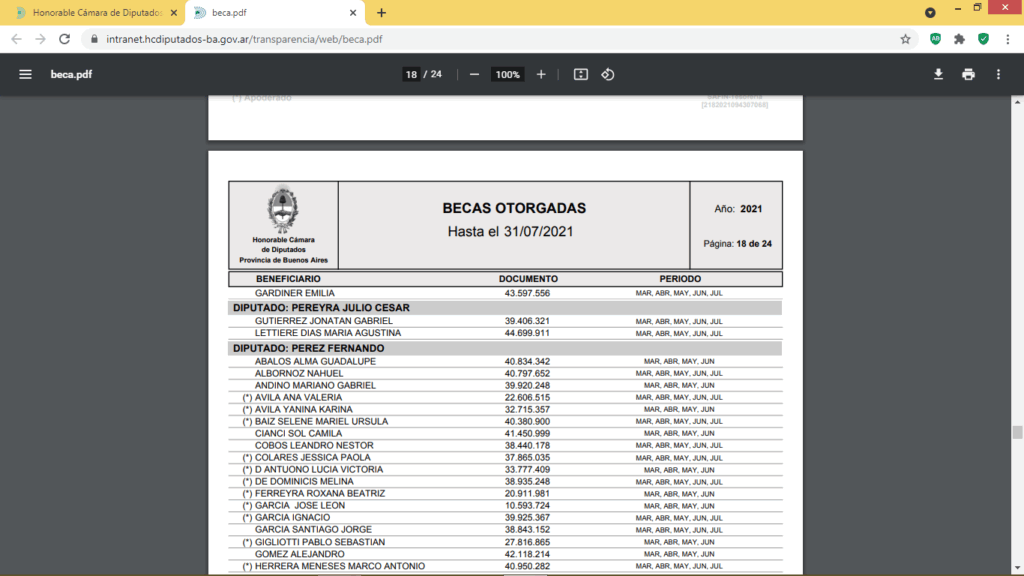Image resolution: width=1024 pixels, height=576 pixels.
Task: Click GOMEZ ALEJANDRO entry
Action: click(x=300, y=554)
